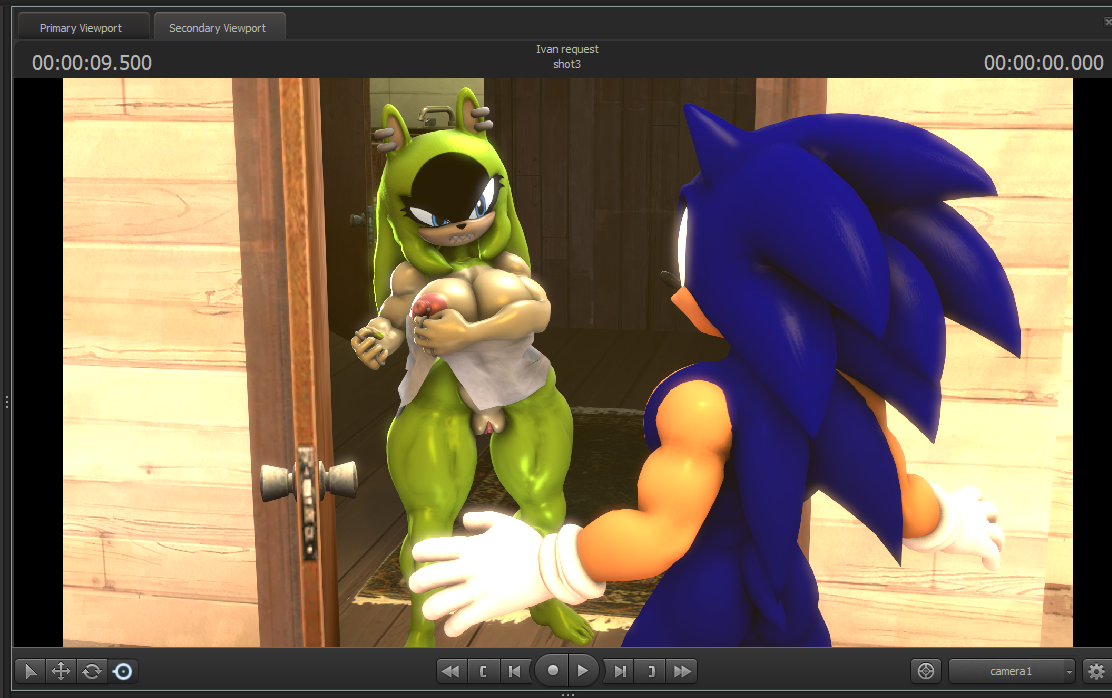Click the 00:00:00.000 timecode

(x=1043, y=63)
